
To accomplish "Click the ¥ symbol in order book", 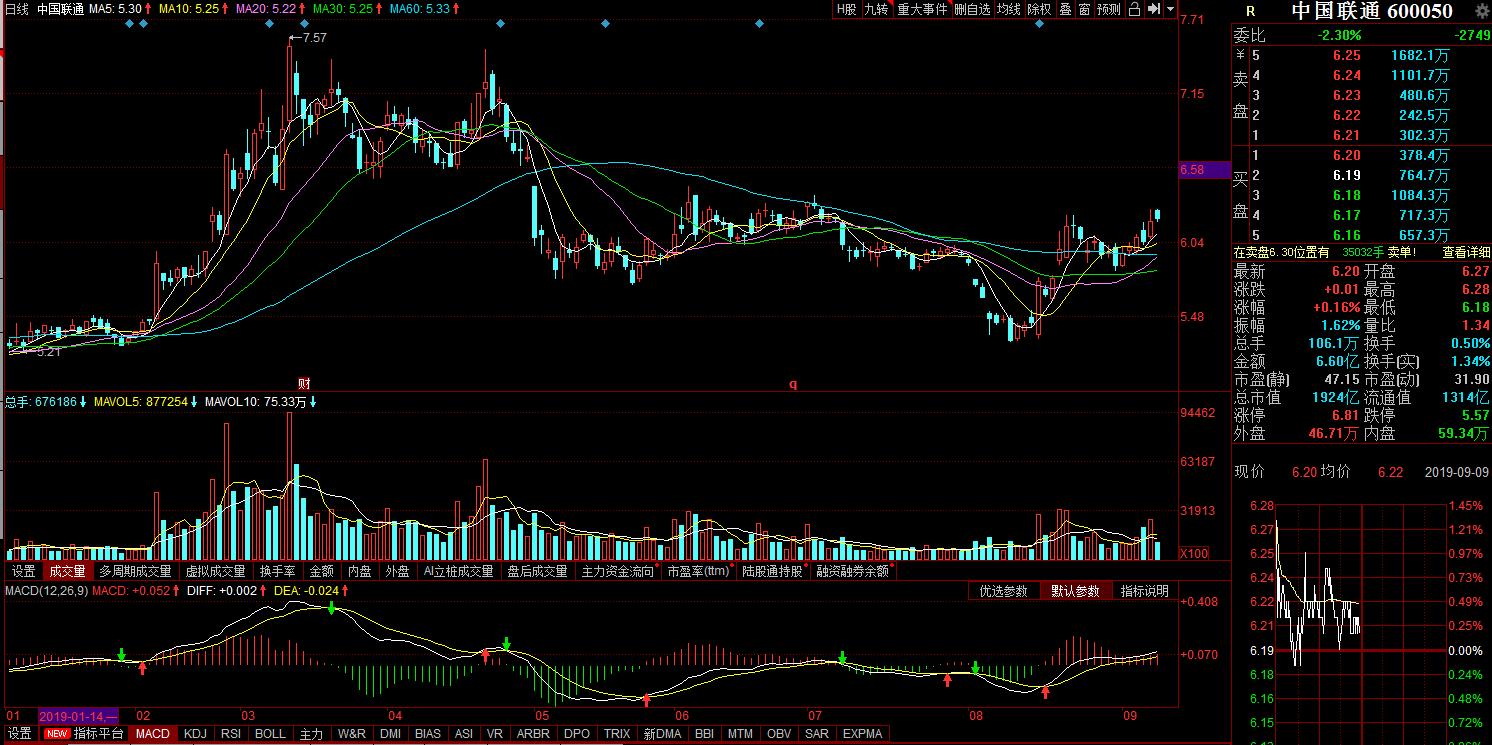I will 1240,55.
